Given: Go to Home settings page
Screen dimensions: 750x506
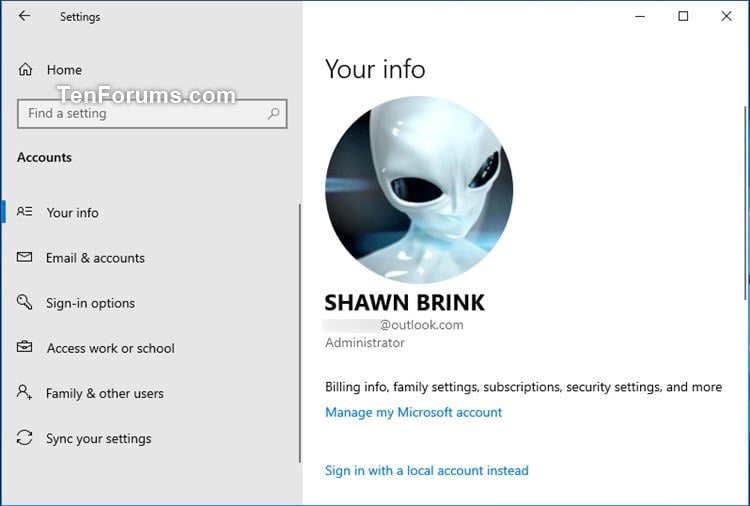Looking at the screenshot, I should click(x=64, y=70).
